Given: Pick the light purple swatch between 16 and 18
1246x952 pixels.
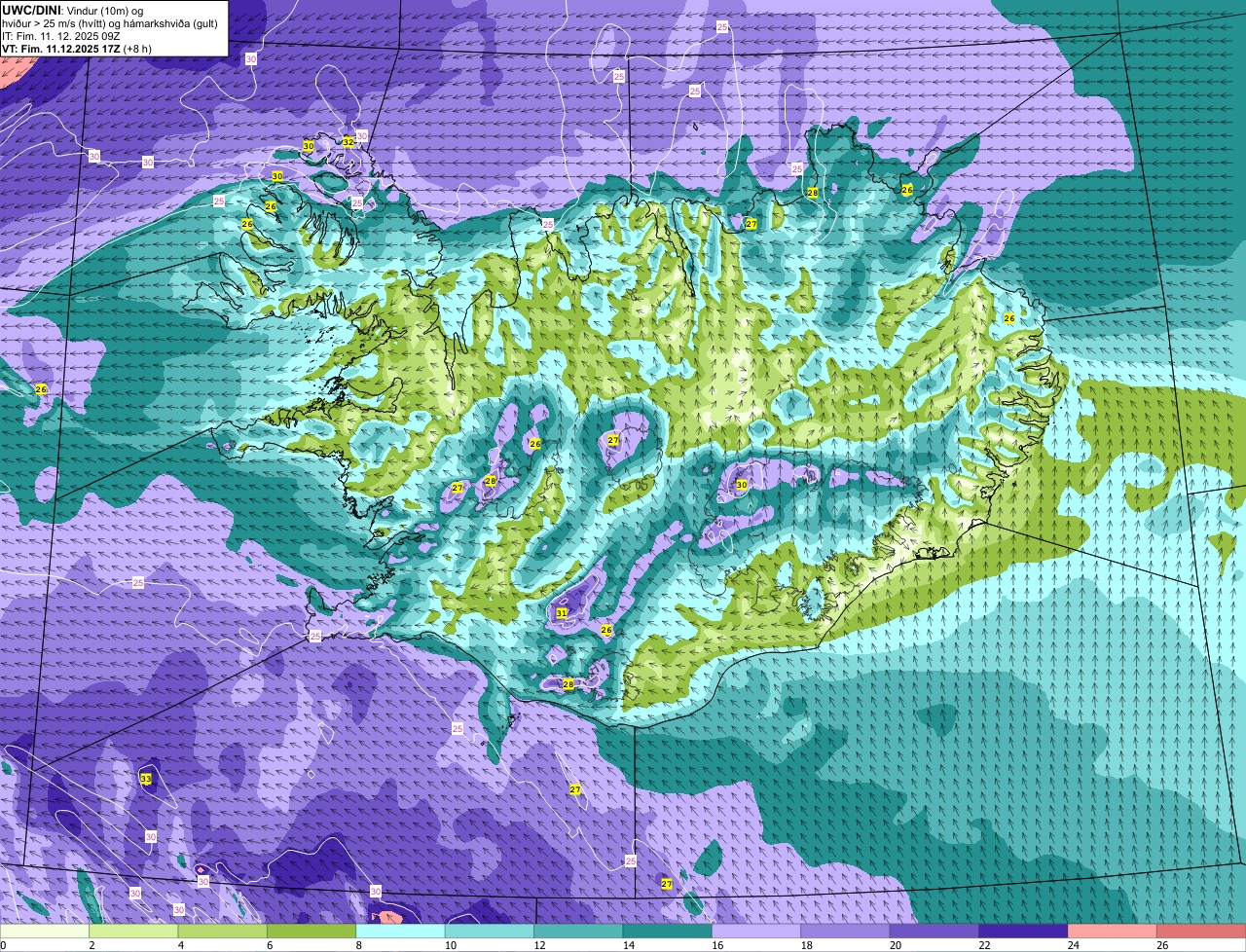Looking at the screenshot, I should [756, 932].
